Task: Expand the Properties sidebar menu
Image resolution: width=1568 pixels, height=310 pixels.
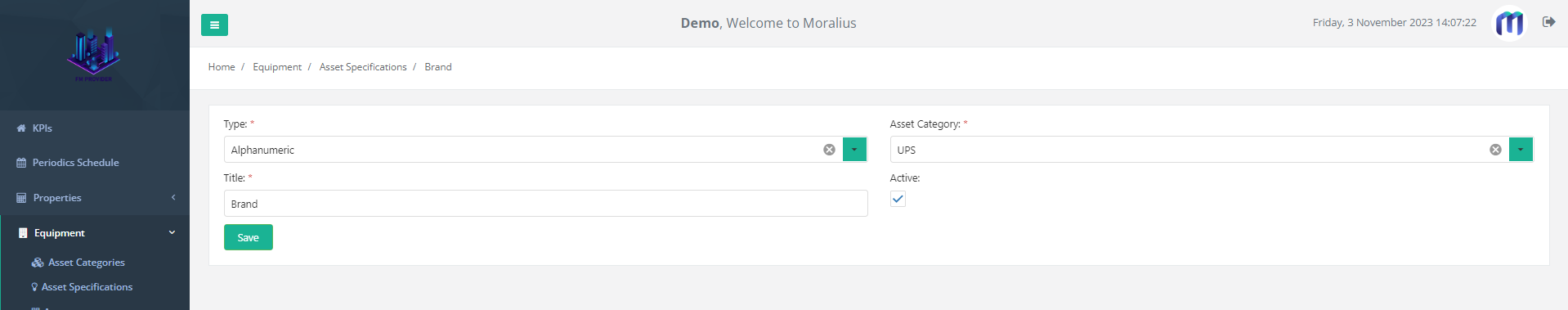Action: [95, 198]
